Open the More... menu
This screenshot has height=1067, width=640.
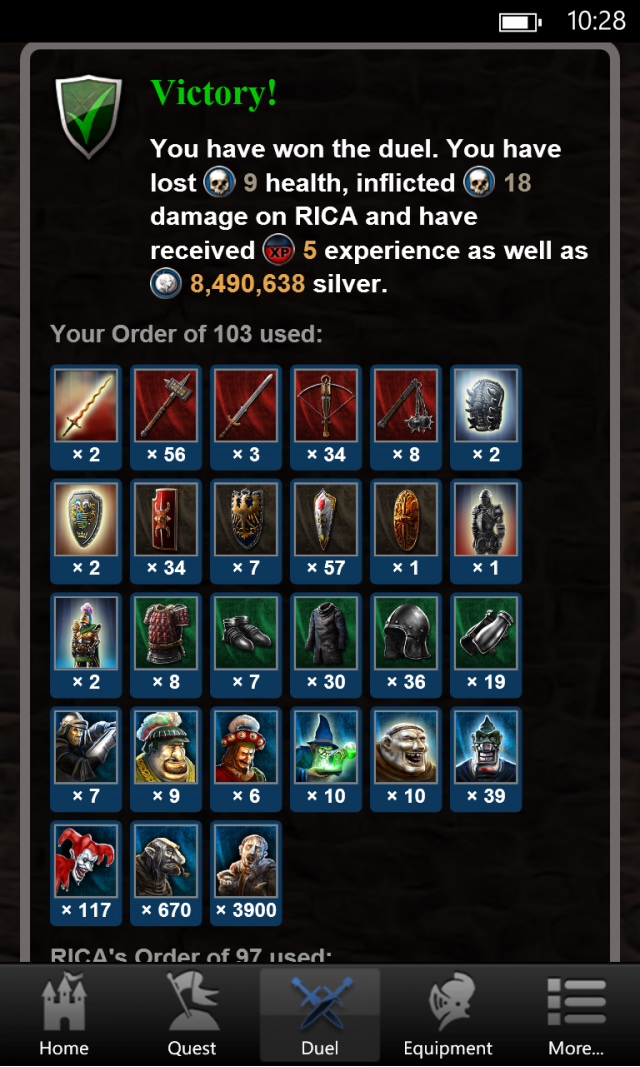[576, 1014]
